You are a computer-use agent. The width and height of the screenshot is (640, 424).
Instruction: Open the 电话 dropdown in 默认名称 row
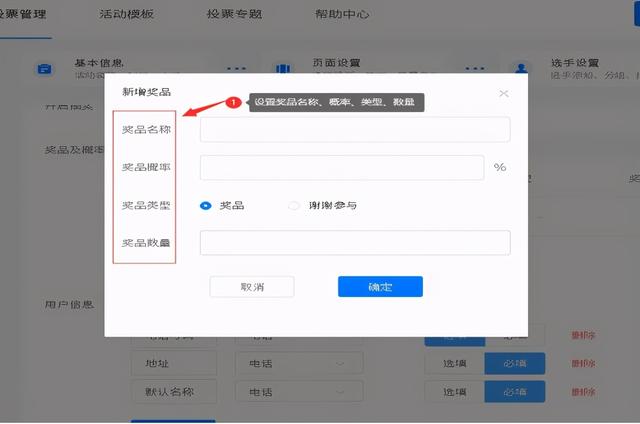tap(299, 392)
